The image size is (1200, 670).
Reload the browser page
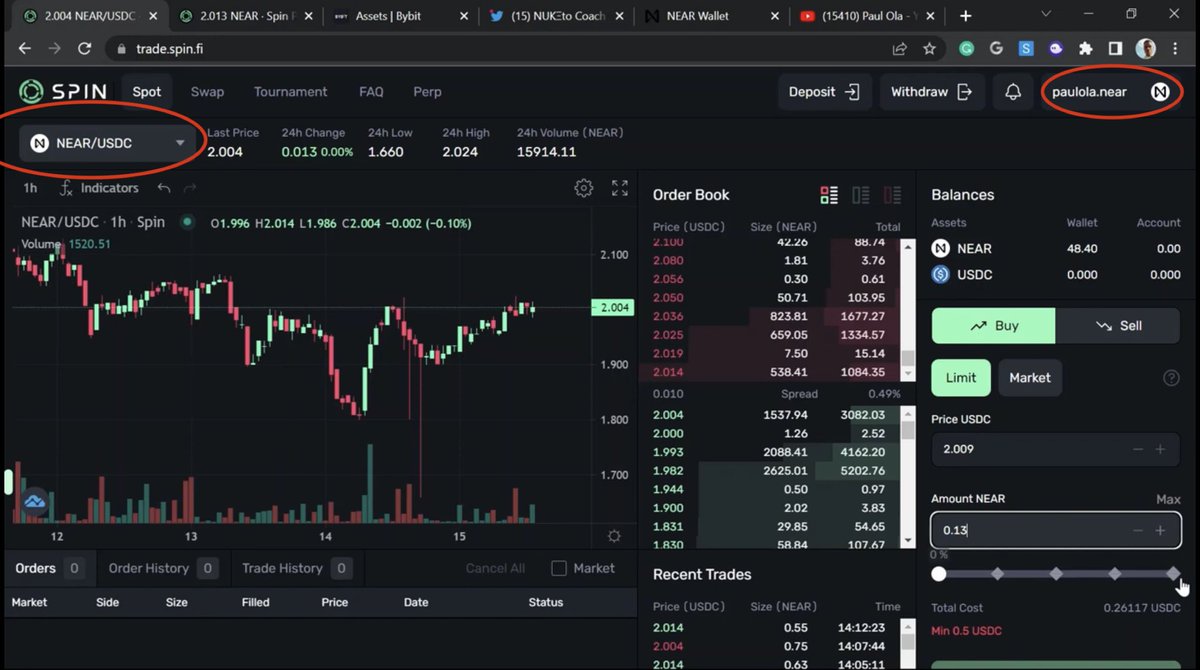[85, 48]
